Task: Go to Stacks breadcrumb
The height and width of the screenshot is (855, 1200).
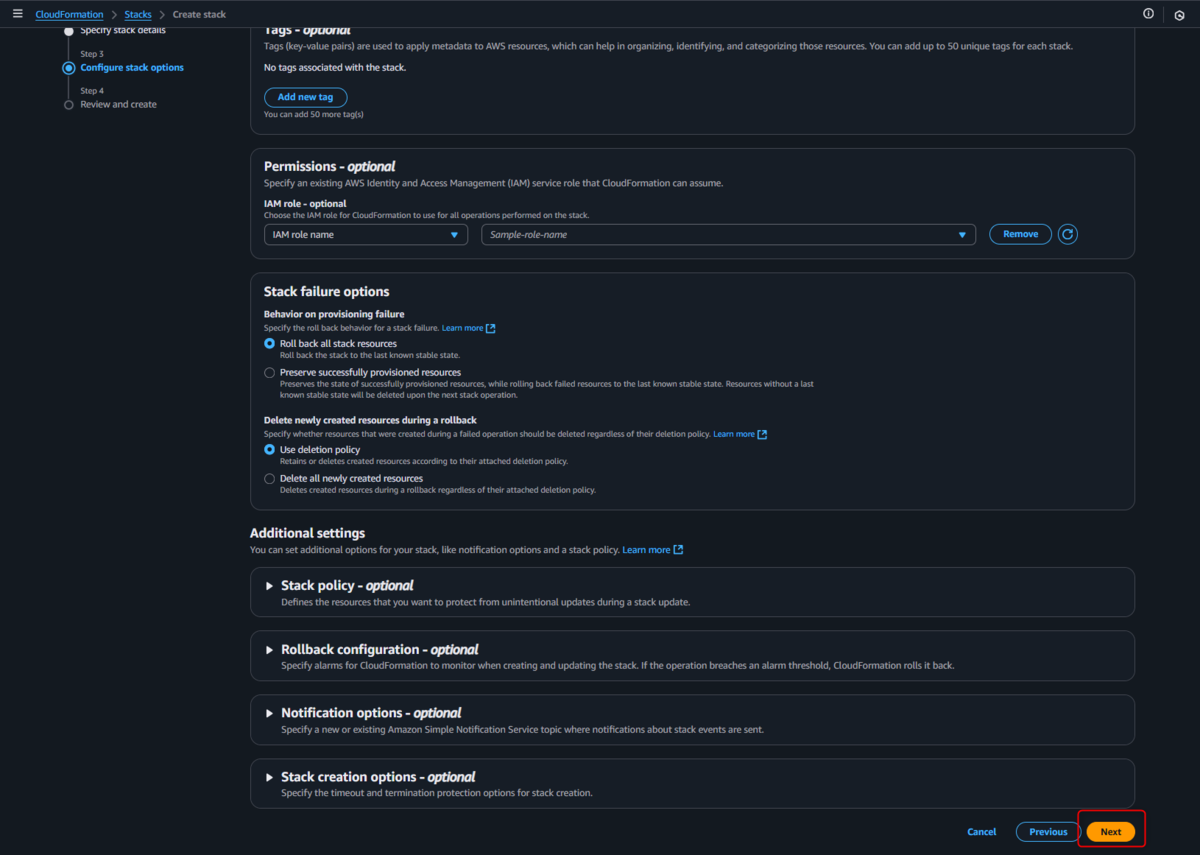Action: [x=138, y=15]
